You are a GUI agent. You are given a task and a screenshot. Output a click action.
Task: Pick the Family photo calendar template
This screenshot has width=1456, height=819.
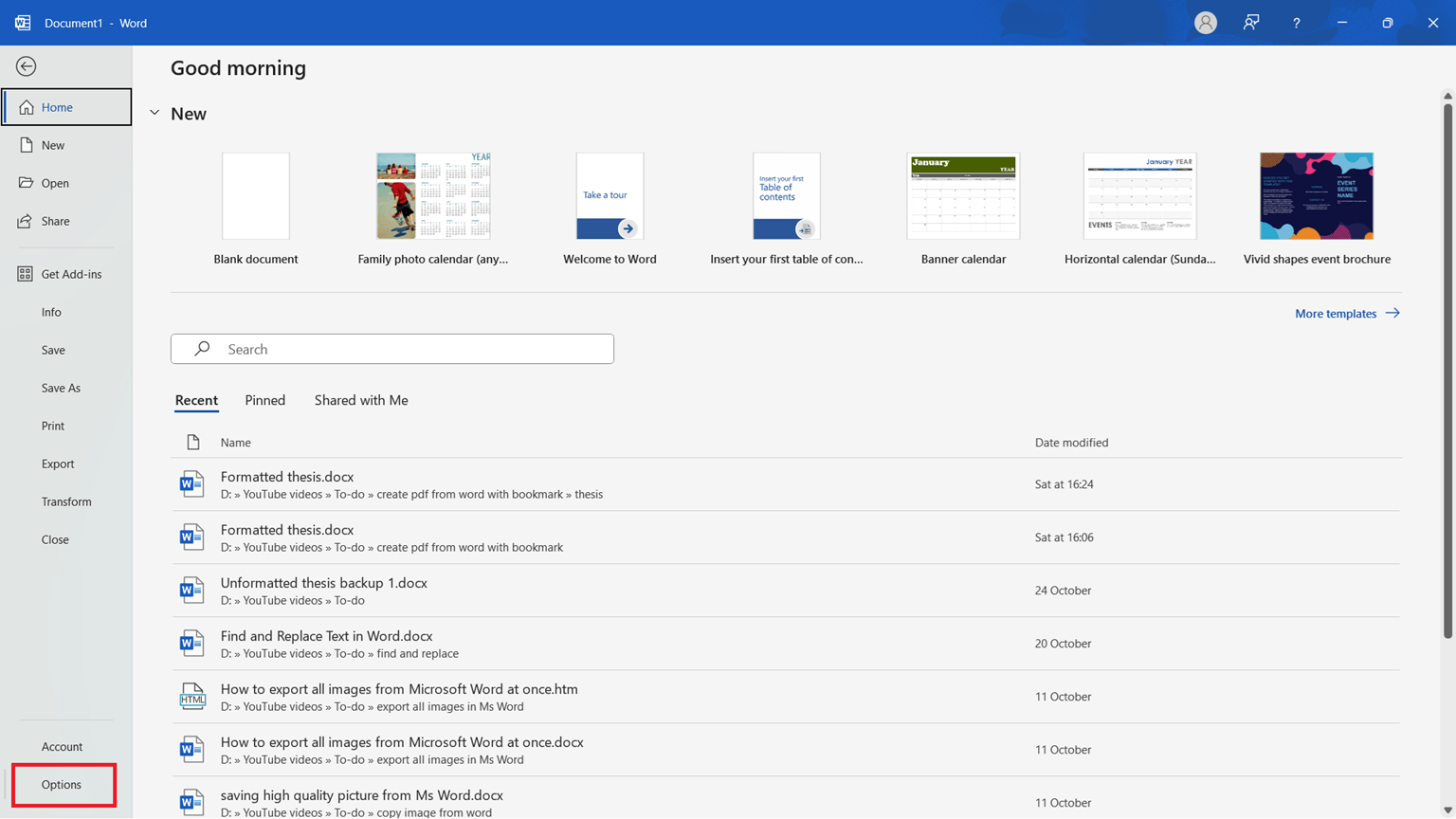pyautogui.click(x=433, y=209)
